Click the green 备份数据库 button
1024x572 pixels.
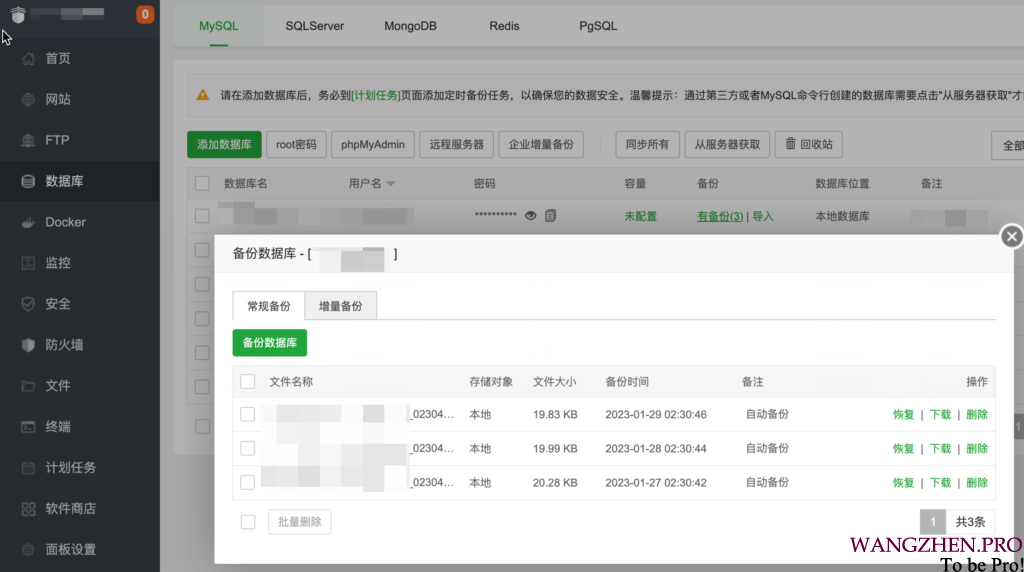click(x=270, y=342)
